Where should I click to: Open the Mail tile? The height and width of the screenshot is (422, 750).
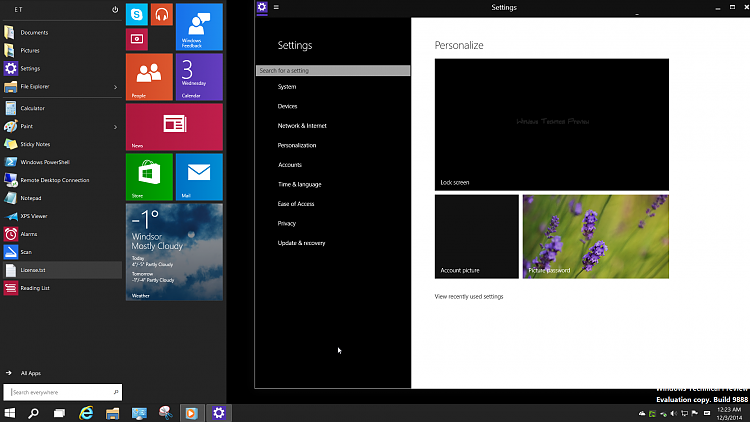point(199,177)
